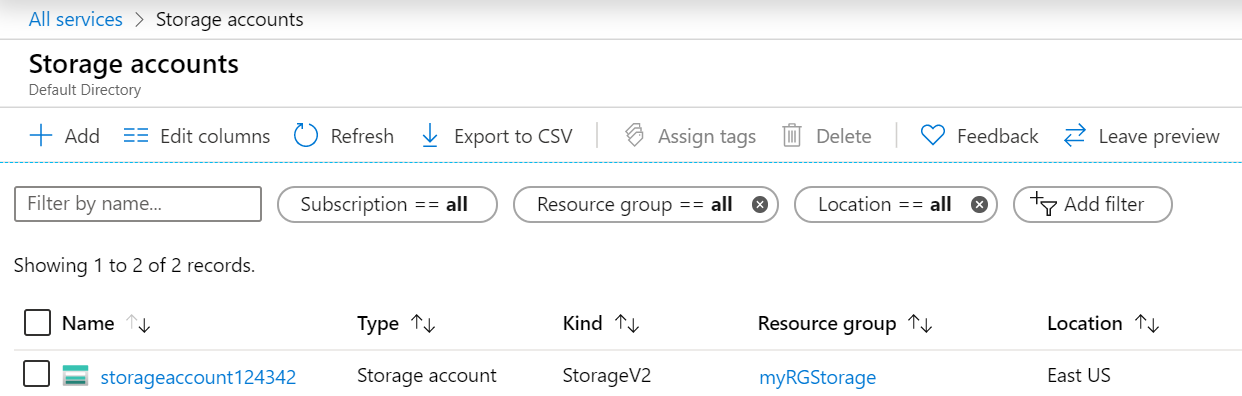
Task: Click the Feedback heart icon
Action: point(933,136)
